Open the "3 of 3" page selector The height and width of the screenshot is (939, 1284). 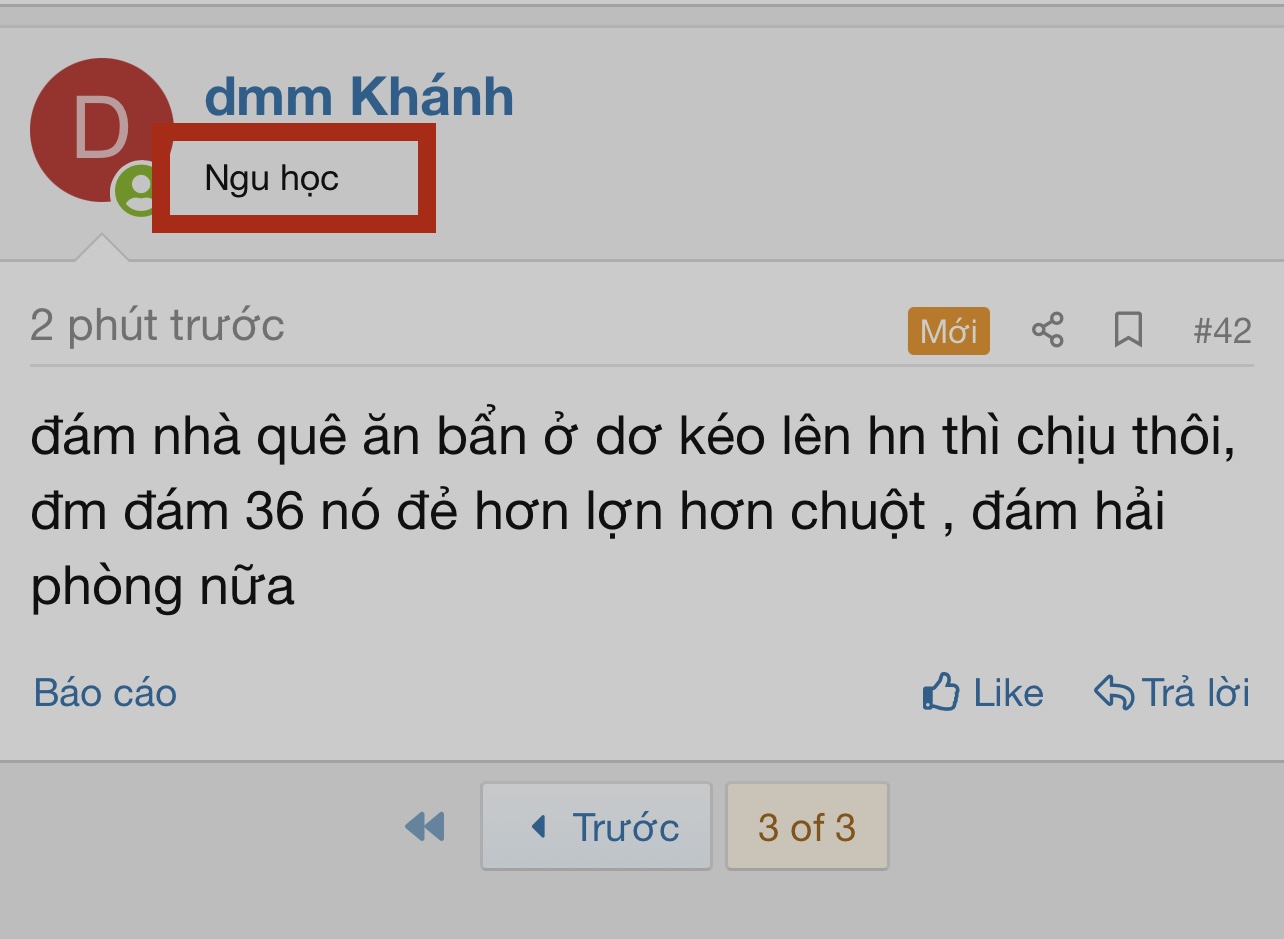point(807,826)
